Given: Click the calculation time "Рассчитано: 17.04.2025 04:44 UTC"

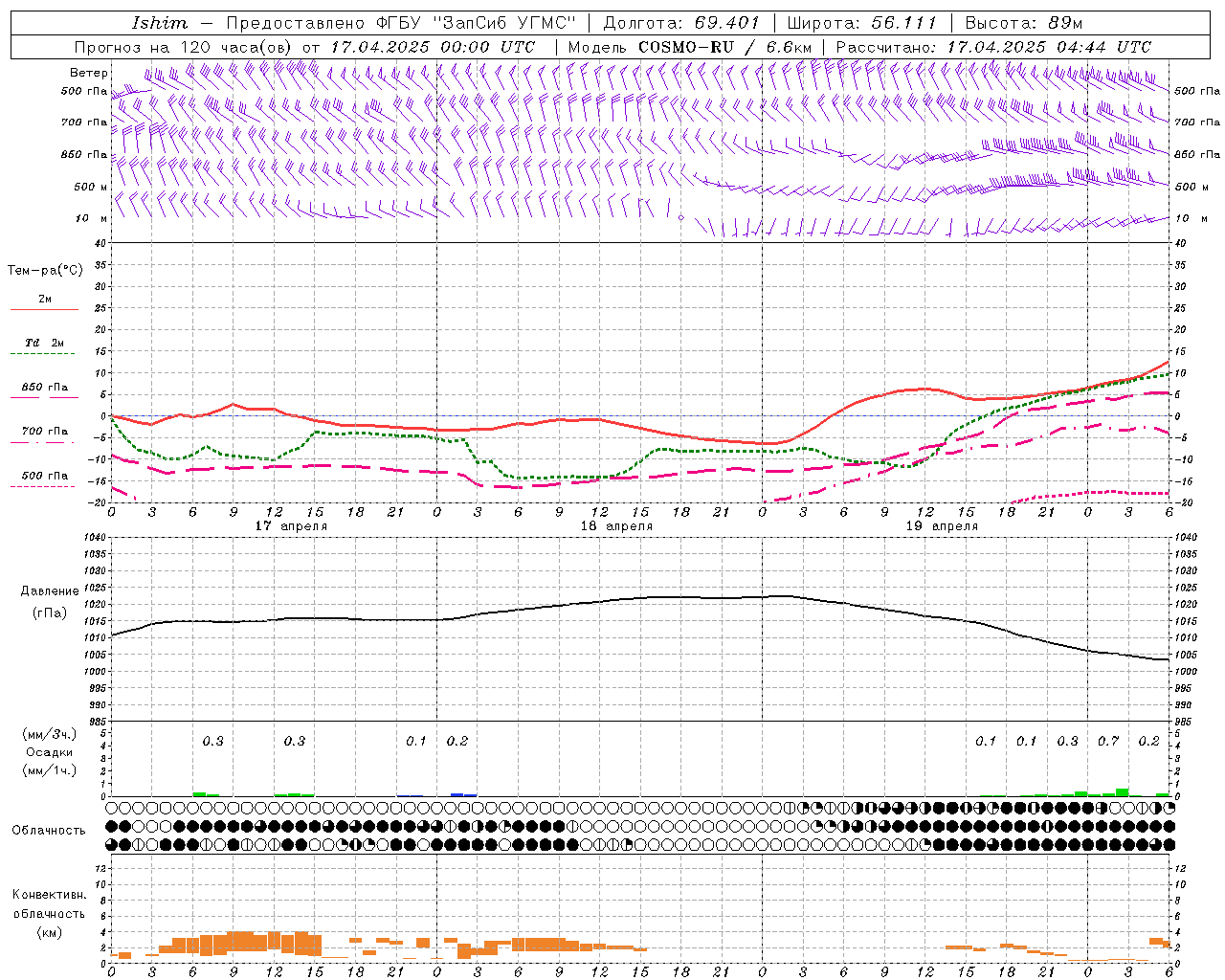Looking at the screenshot, I should point(993,47).
